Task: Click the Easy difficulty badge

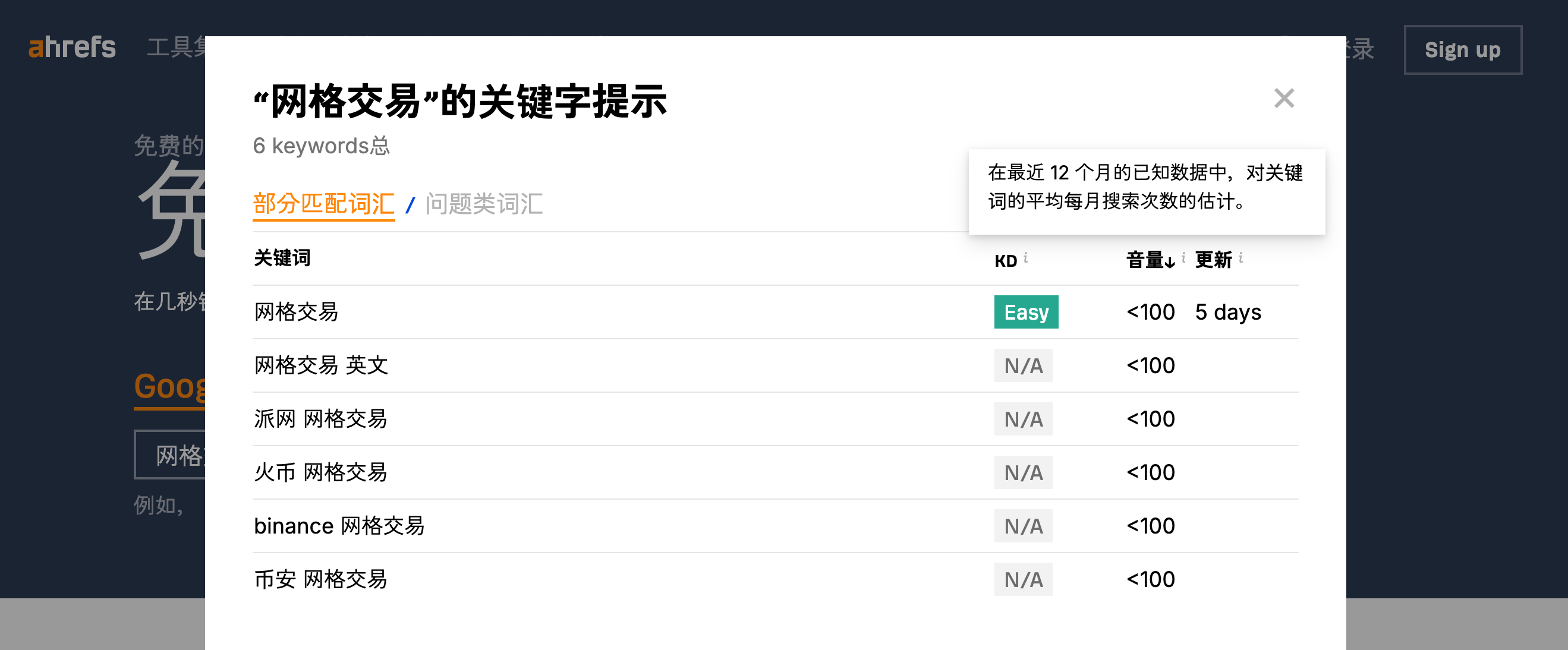Action: tap(1026, 312)
